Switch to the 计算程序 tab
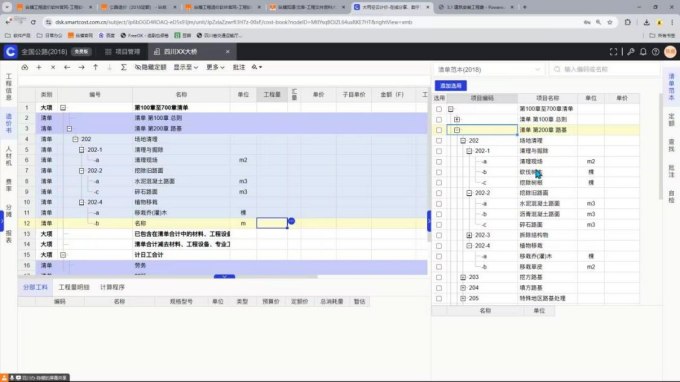Viewport: 680px width, 382px height. [x=112, y=287]
